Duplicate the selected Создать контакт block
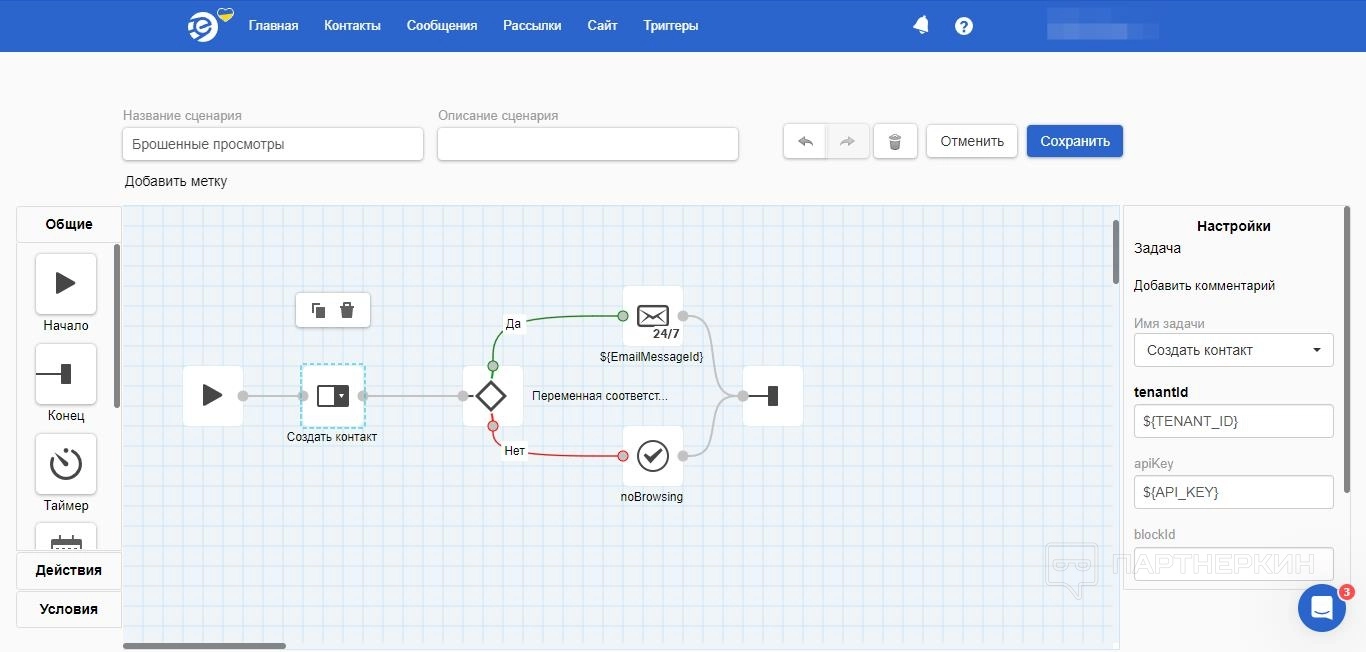Screen dimensions: 1366x652 pyautogui.click(x=319, y=310)
